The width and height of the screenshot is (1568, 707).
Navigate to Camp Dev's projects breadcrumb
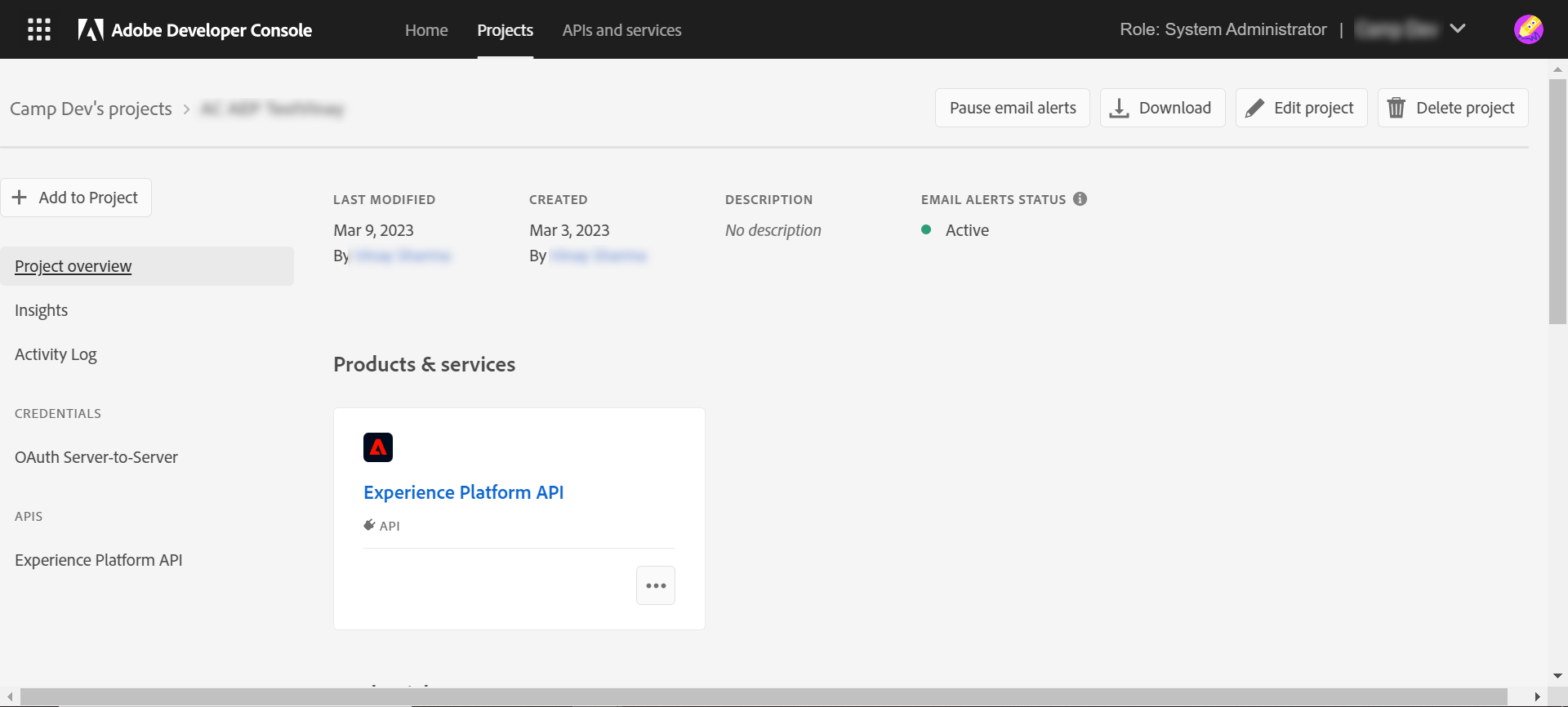91,109
